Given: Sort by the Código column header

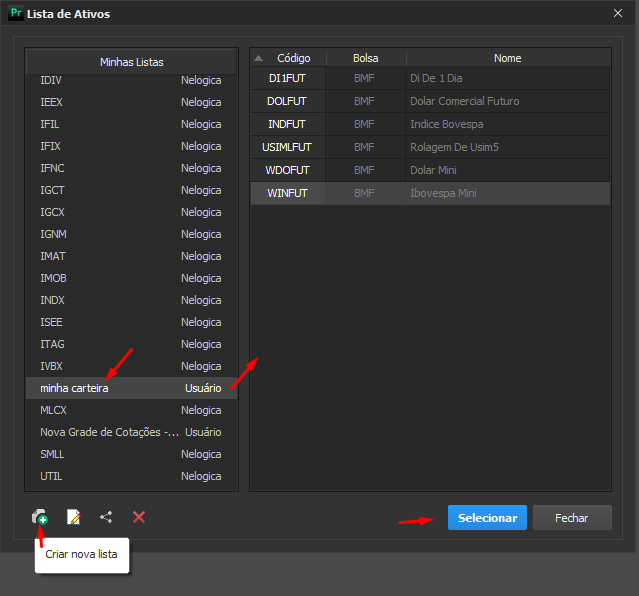Looking at the screenshot, I should [x=288, y=58].
